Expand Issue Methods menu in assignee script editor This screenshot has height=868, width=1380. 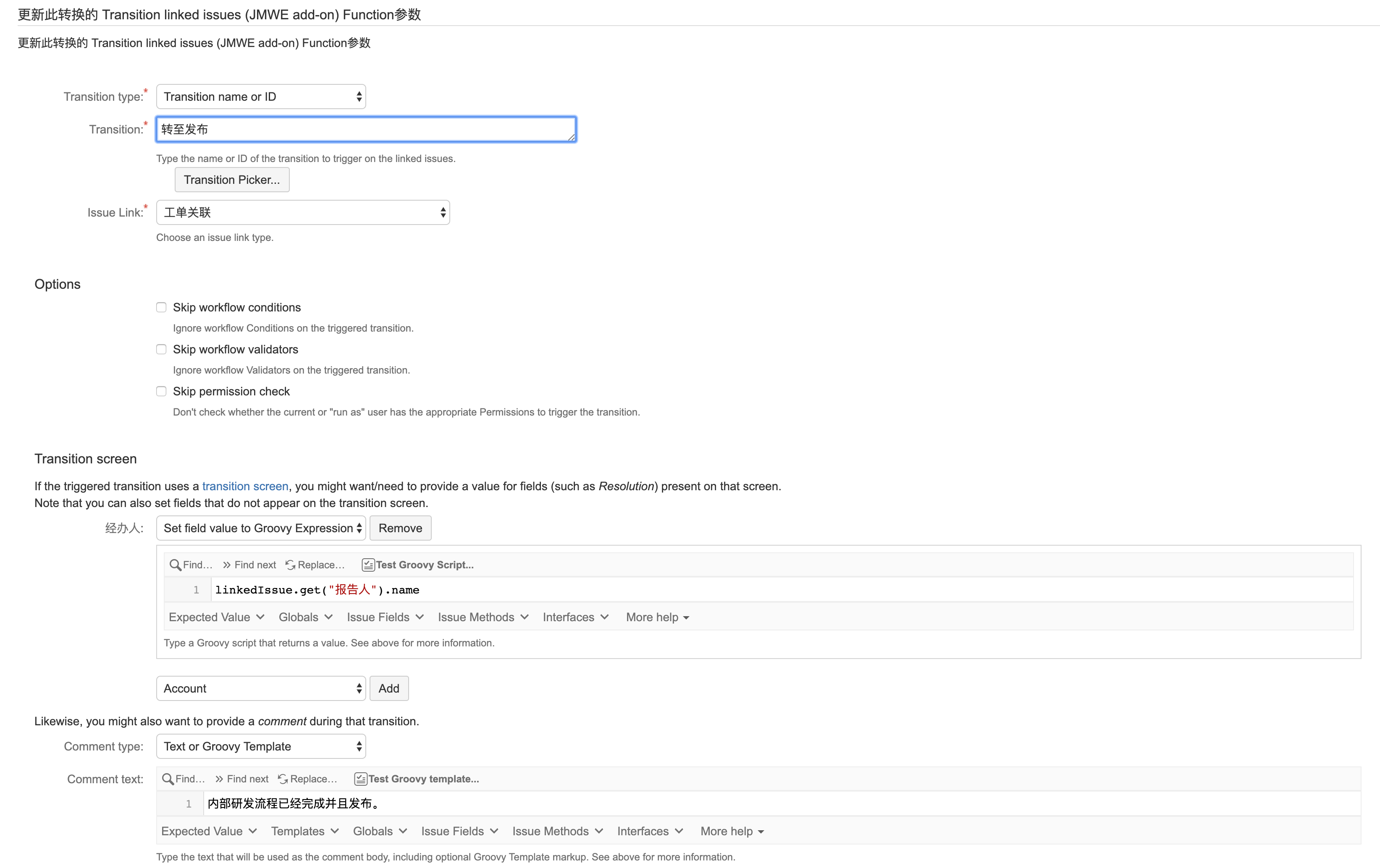[483, 617]
